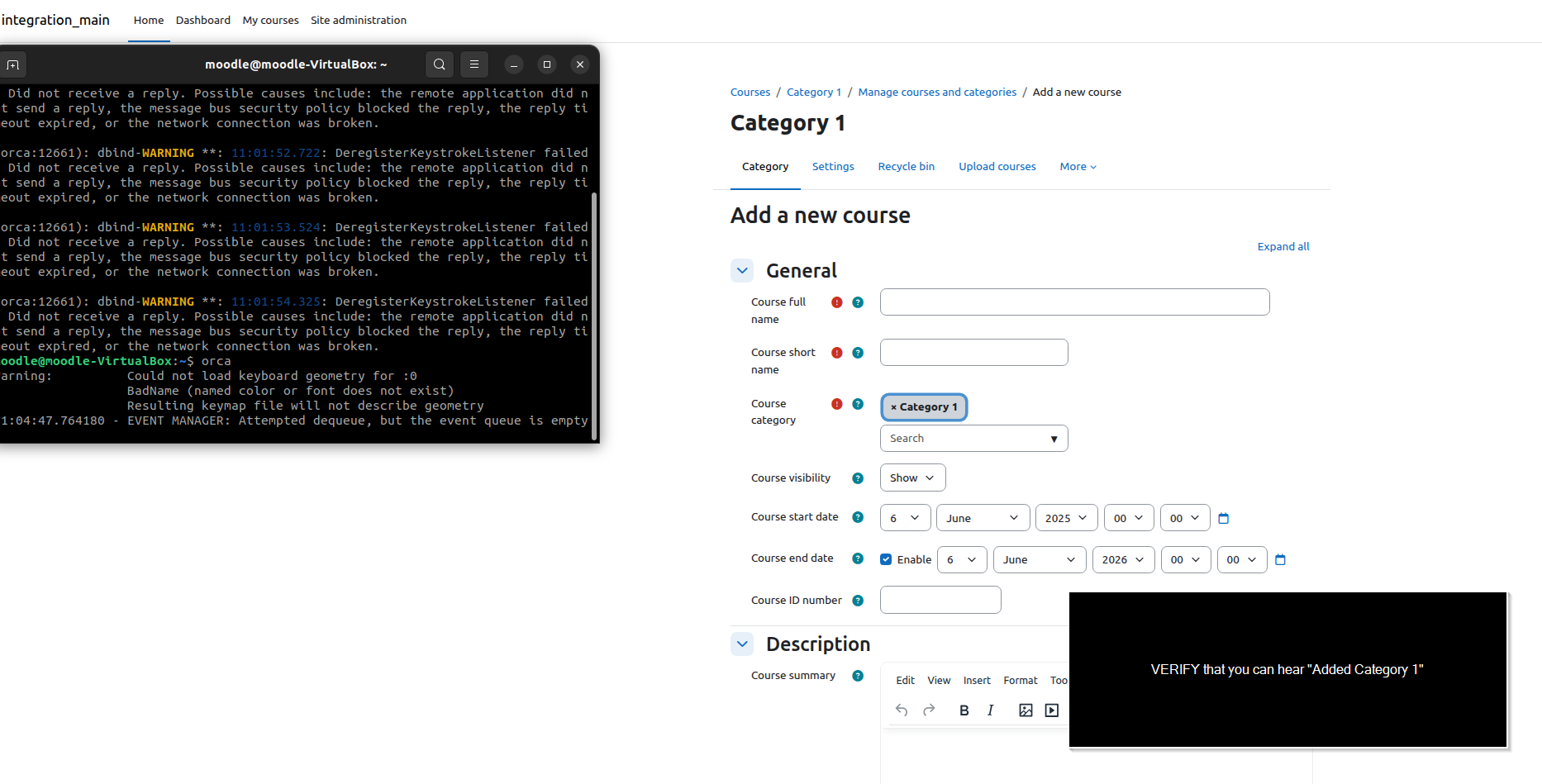Open calendar picker for course start date
Screen dimensions: 1542x784
(x=1224, y=518)
